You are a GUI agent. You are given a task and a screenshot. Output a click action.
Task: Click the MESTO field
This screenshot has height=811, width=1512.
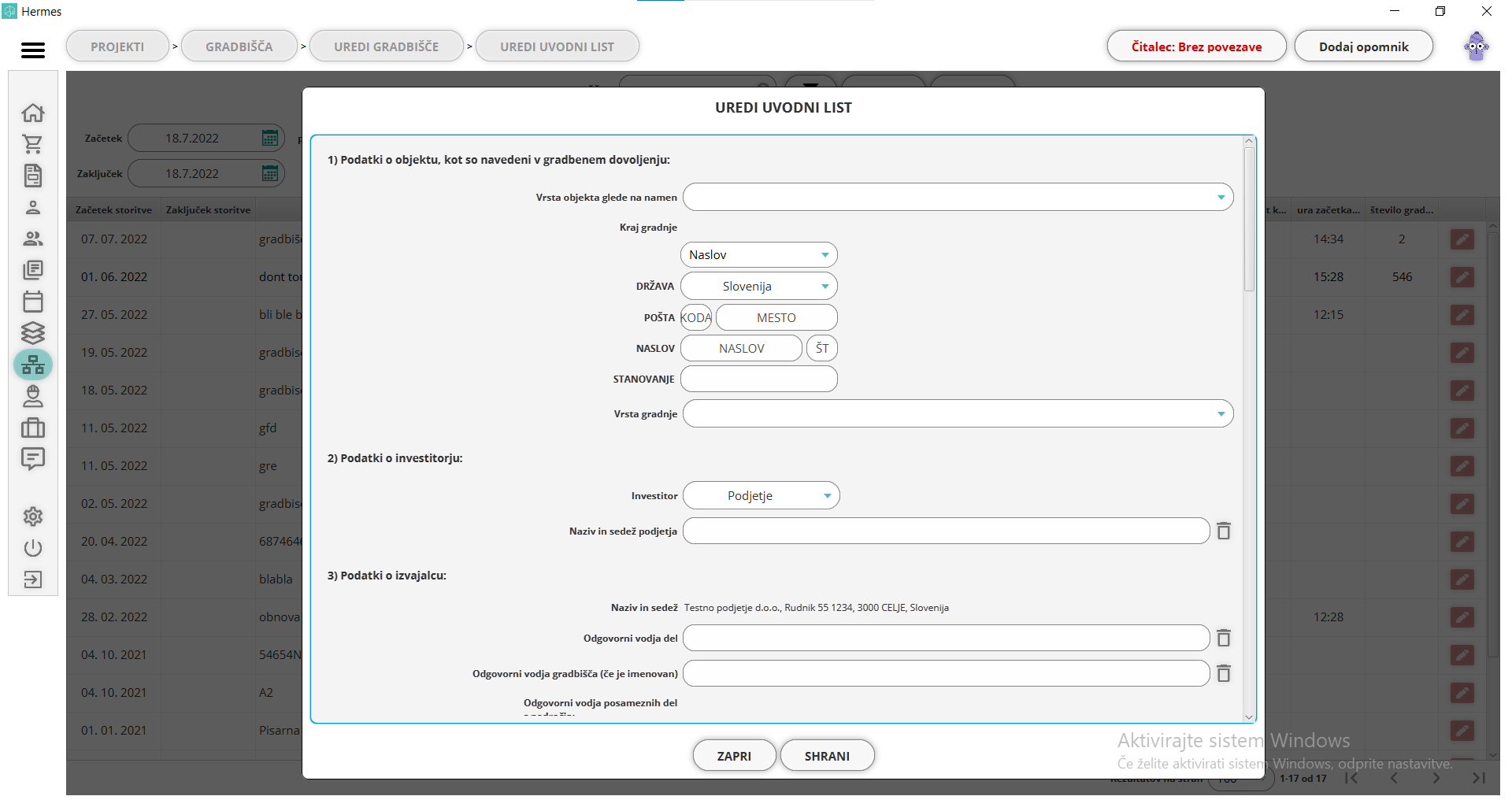click(776, 317)
